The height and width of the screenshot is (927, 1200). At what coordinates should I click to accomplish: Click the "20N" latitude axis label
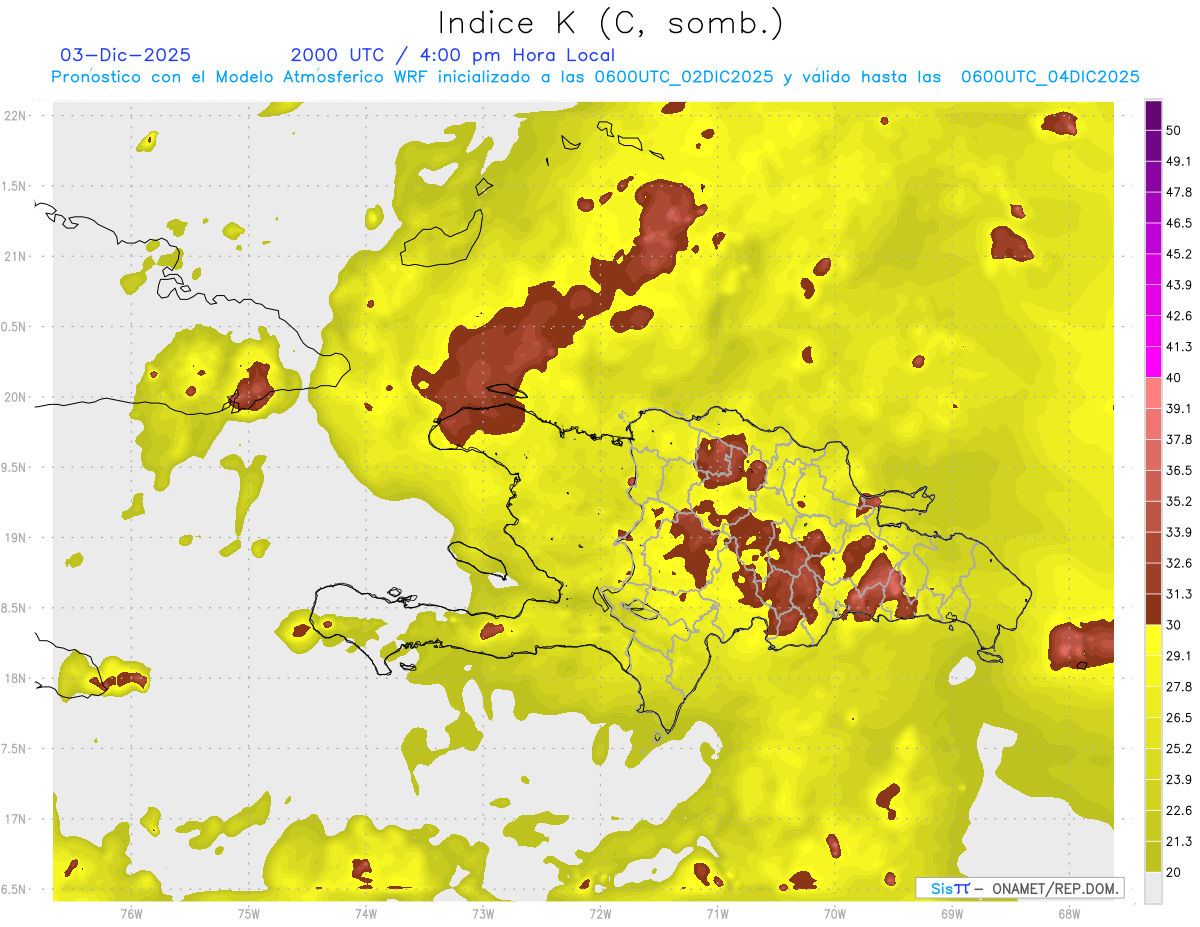click(x=16, y=397)
